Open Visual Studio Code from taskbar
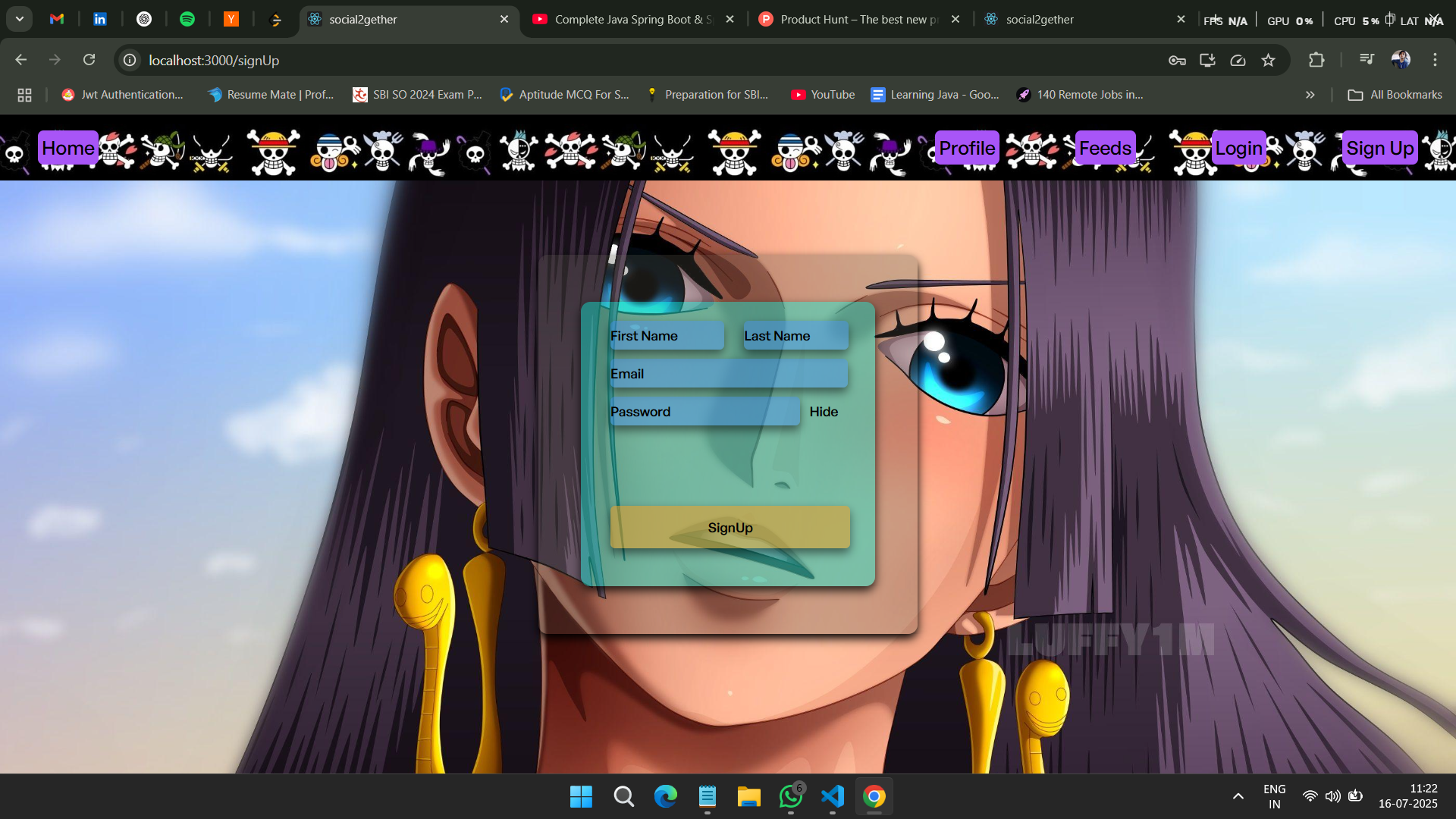 (832, 796)
